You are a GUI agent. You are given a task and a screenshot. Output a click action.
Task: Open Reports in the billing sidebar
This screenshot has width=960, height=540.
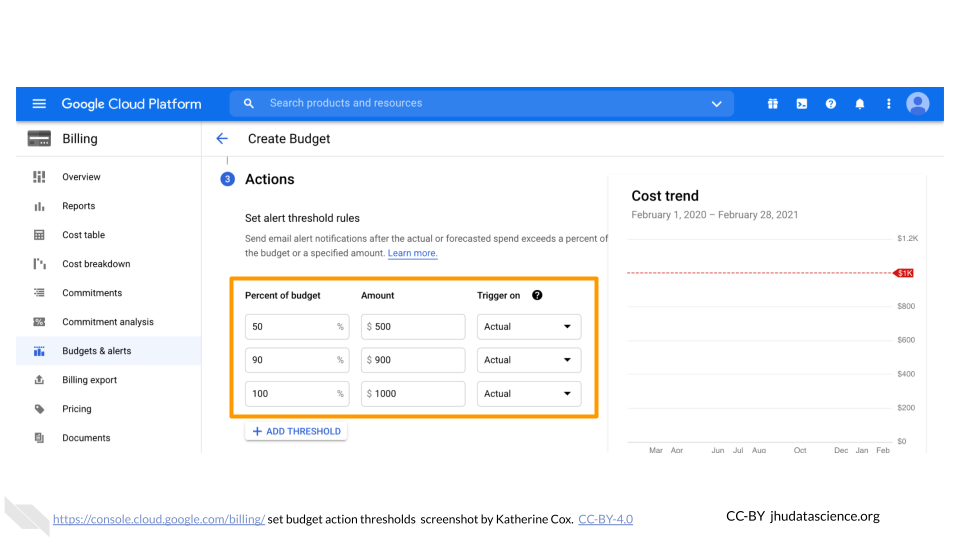[x=78, y=206]
